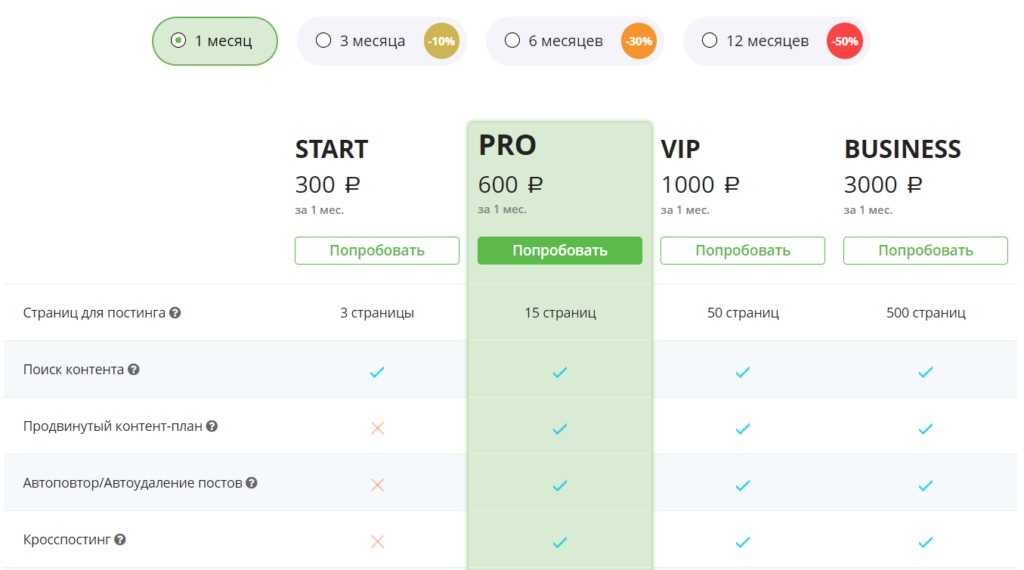Screen dimensions: 1024x570
Task: Click the PRO plan heading
Action: point(508,145)
